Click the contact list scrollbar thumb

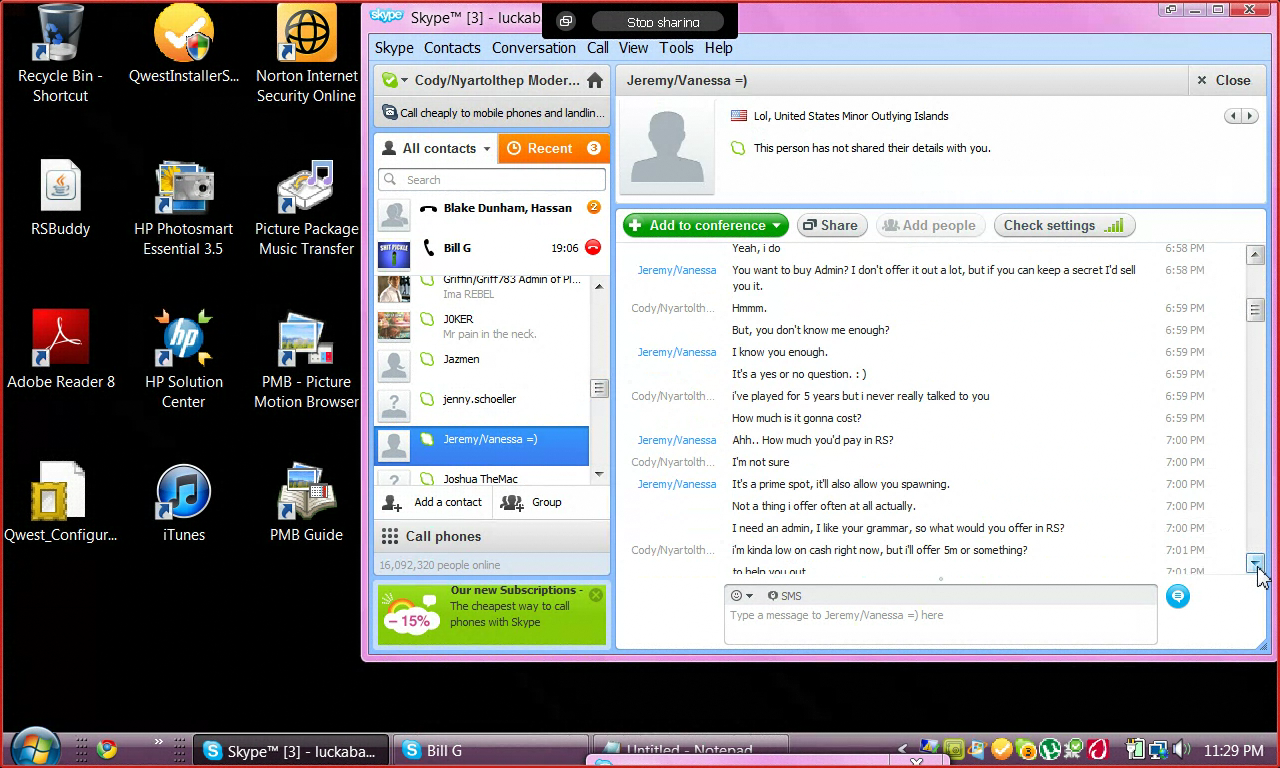click(599, 388)
